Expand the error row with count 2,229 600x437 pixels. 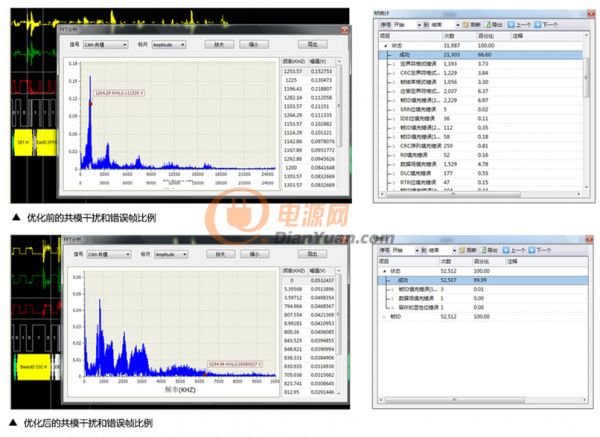(x=394, y=100)
